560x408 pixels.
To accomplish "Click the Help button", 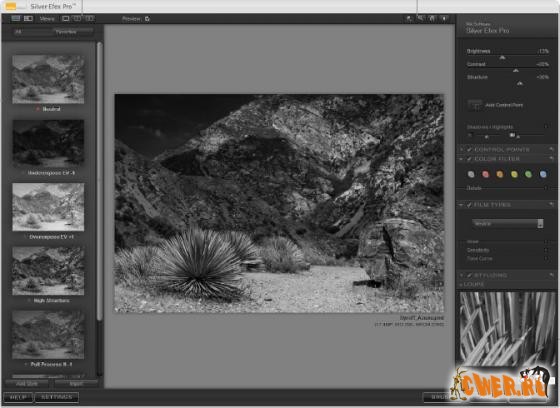I will pos(18,397).
